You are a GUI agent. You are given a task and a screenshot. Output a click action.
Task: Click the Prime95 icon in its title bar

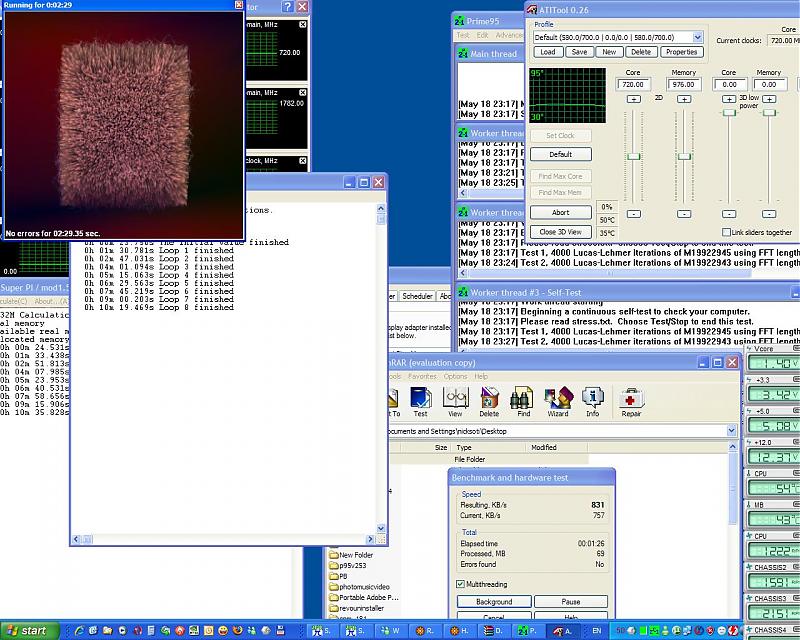459,21
